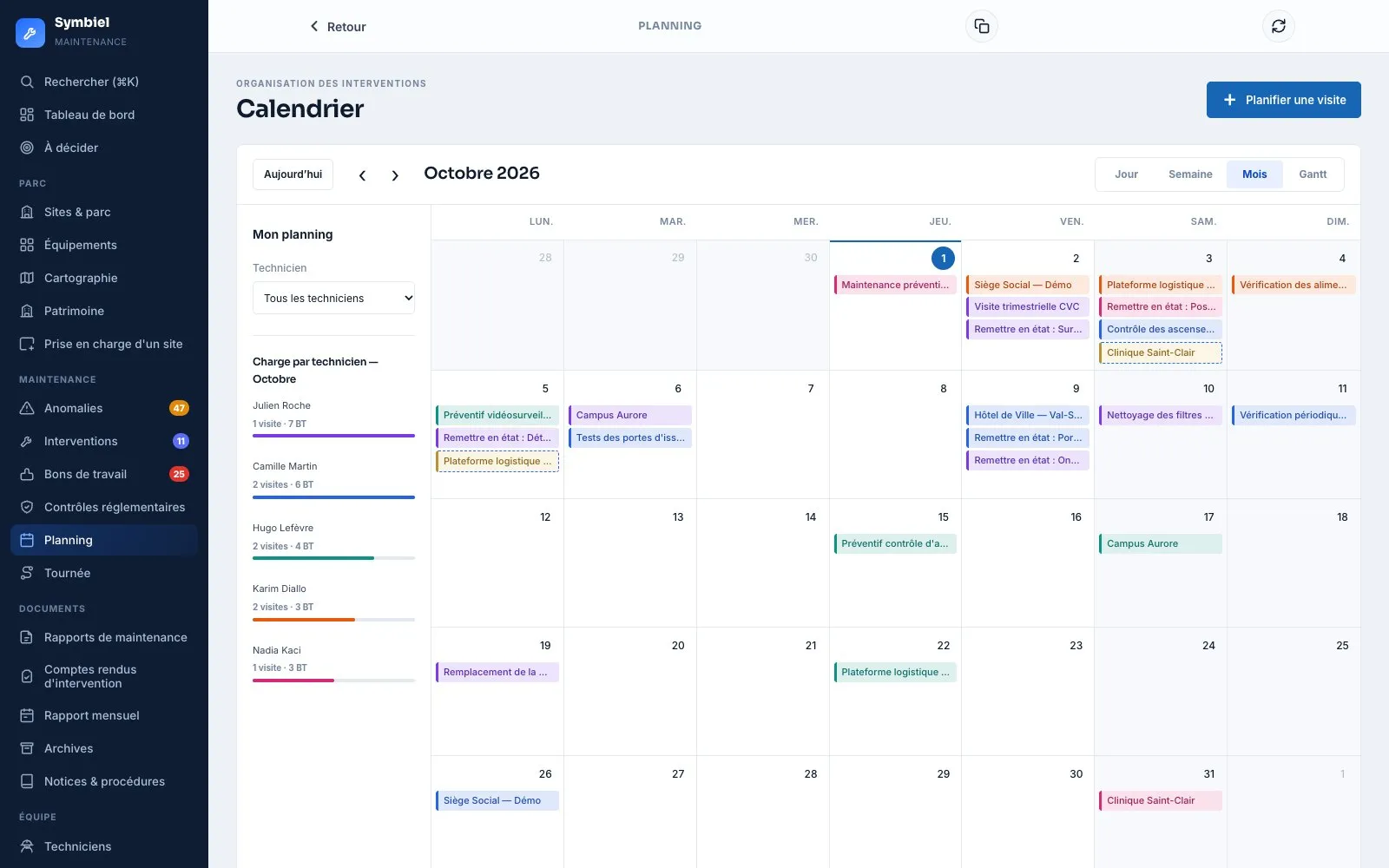The height and width of the screenshot is (868, 1389).
Task: Open Prise en charge d'un site
Action: click(x=104, y=344)
